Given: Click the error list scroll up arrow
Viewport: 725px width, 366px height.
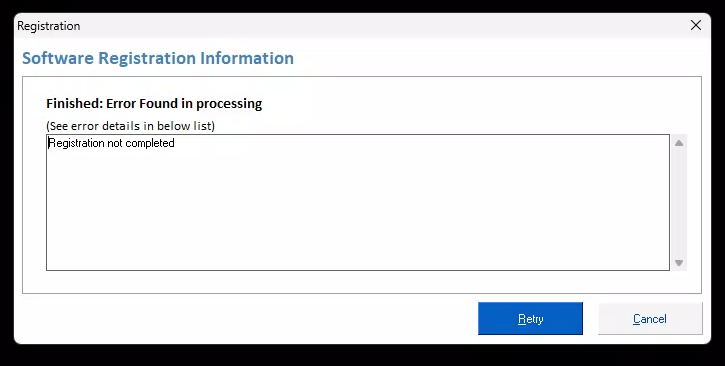Looking at the screenshot, I should [679, 143].
